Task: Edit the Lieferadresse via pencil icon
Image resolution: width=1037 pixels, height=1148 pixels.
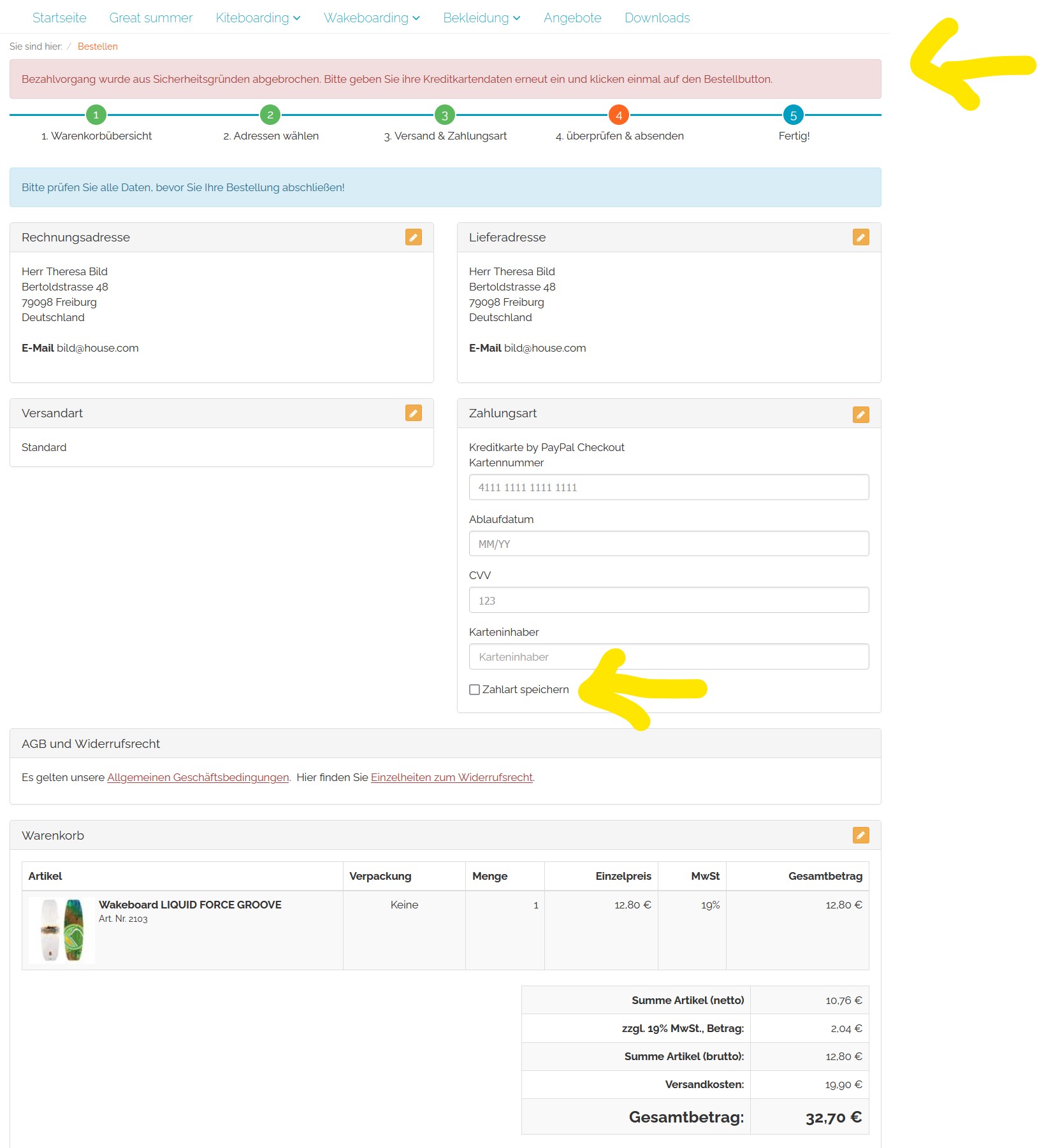Action: point(860,238)
